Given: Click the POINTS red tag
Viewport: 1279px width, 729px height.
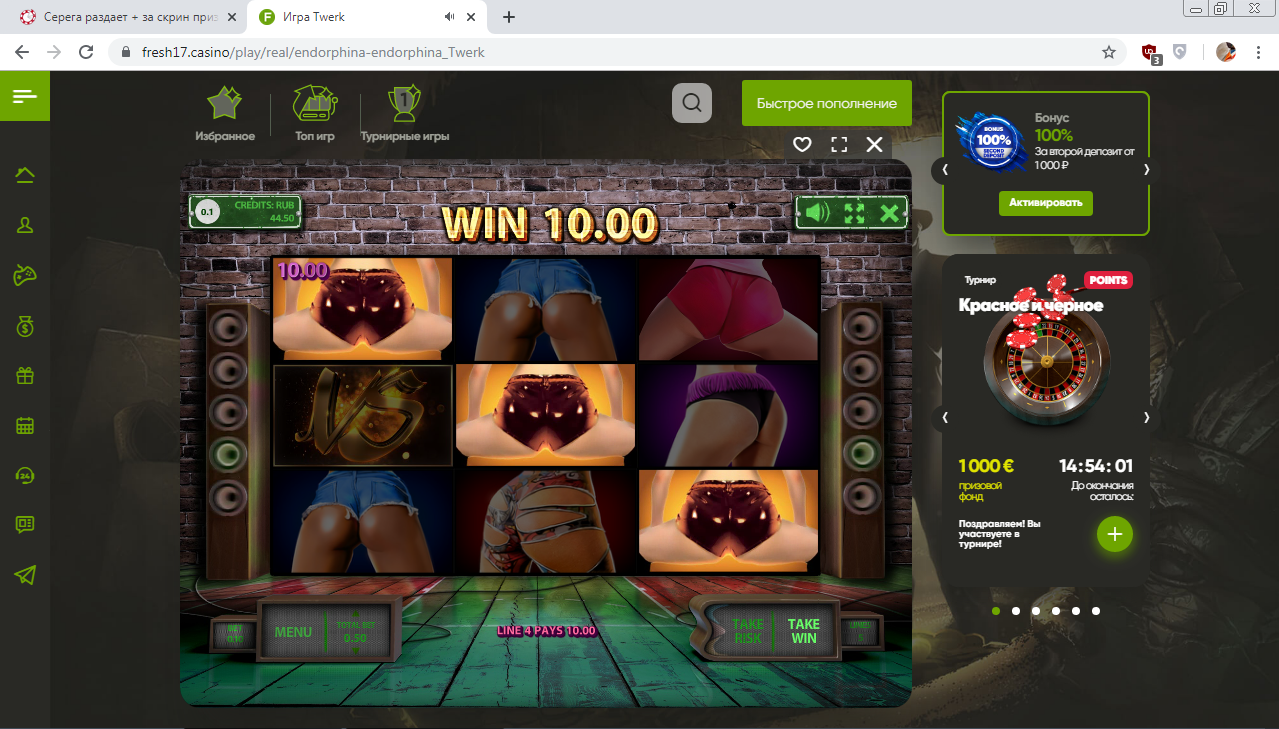Looking at the screenshot, I should pos(1108,280).
